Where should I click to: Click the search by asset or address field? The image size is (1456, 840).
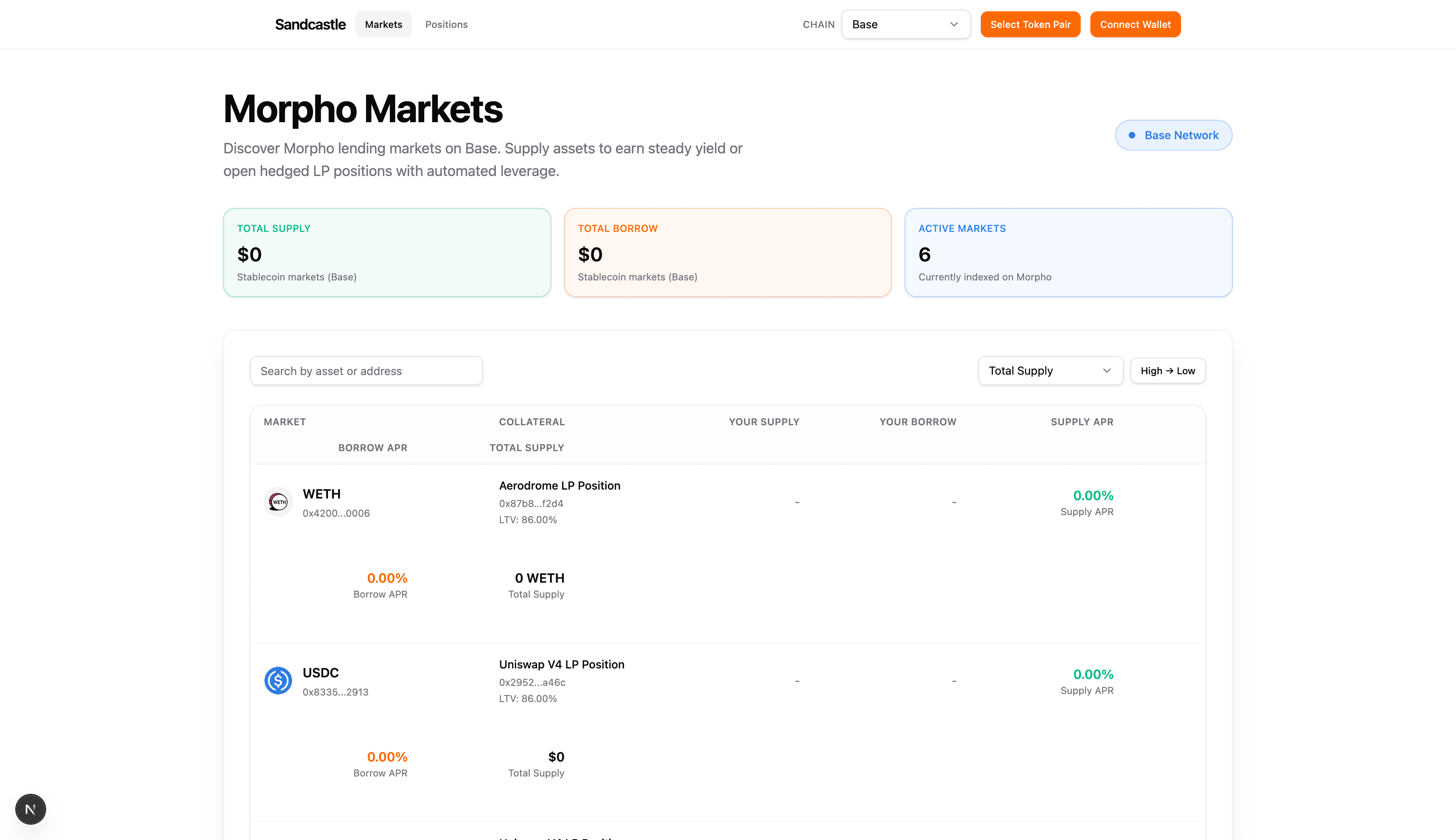pos(366,370)
